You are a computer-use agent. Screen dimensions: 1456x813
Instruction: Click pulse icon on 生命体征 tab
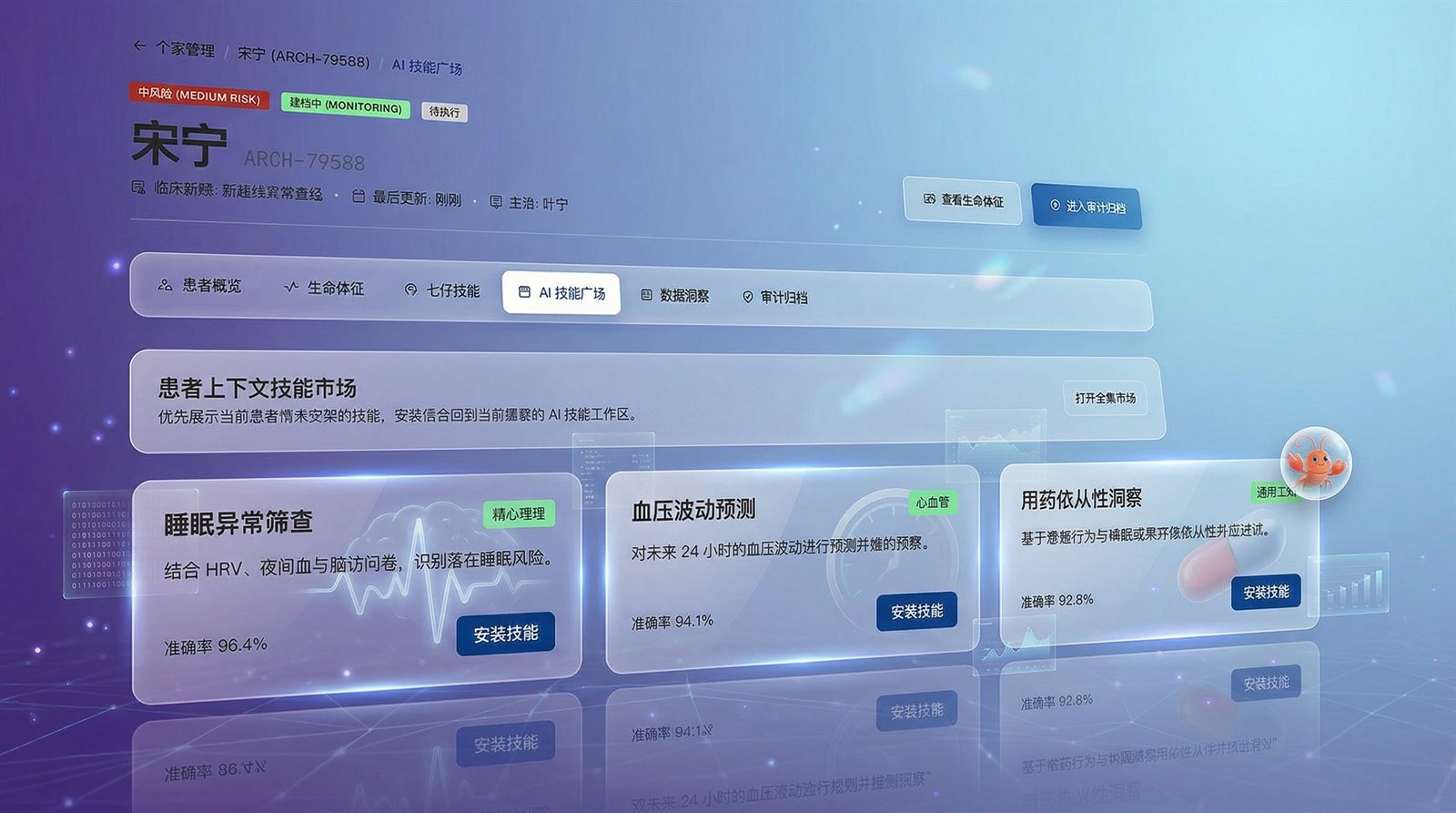pyautogui.click(x=290, y=287)
